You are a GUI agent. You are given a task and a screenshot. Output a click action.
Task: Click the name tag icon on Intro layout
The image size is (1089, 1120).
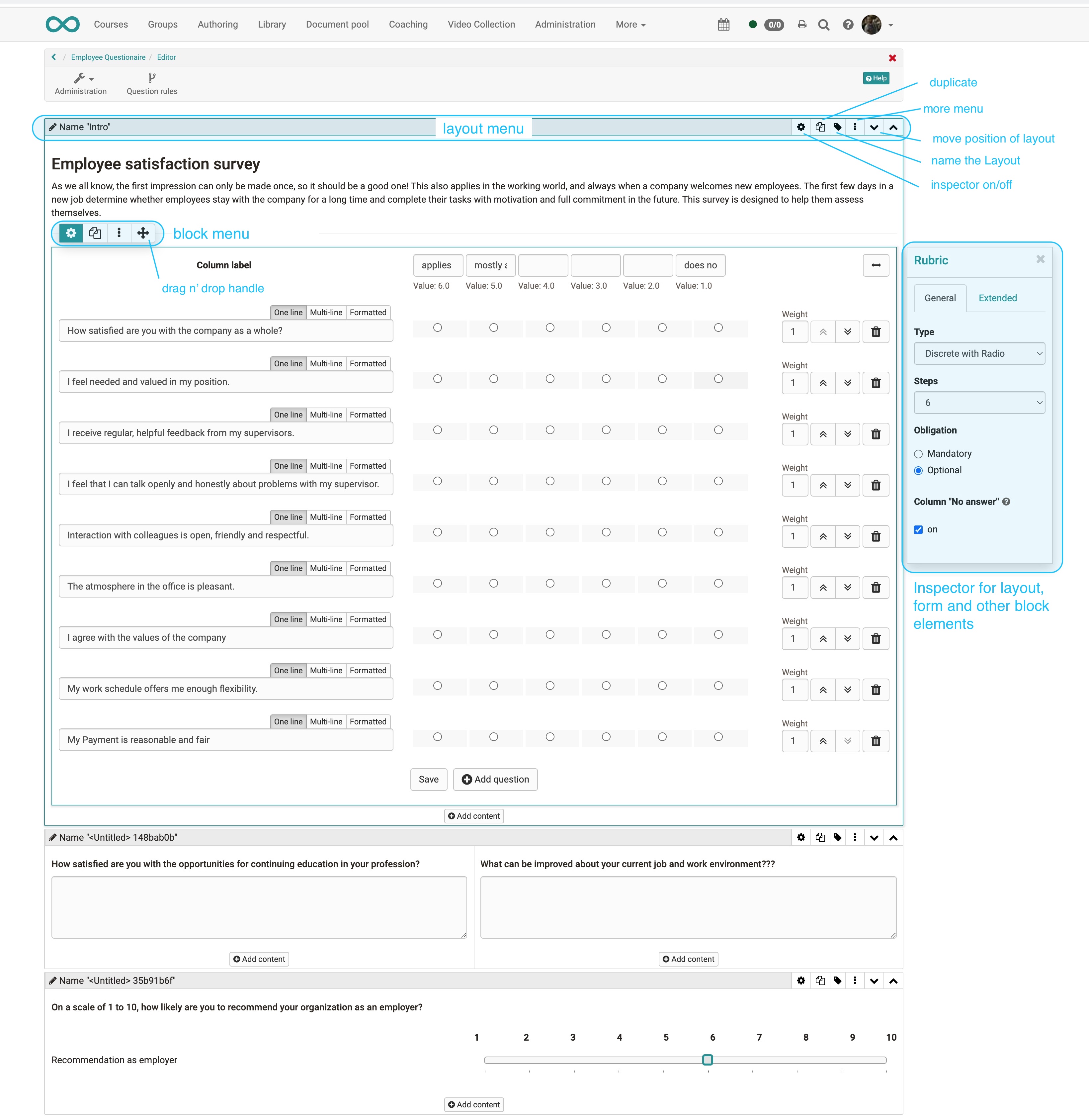click(x=837, y=127)
